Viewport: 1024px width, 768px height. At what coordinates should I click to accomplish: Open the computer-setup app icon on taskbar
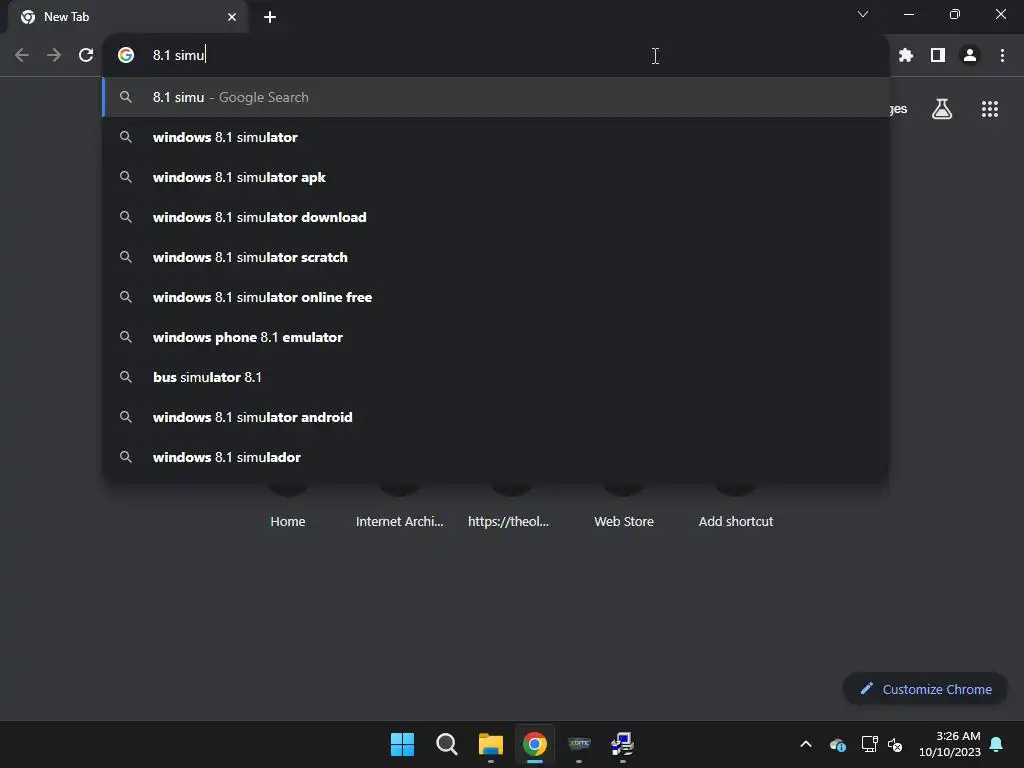623,744
